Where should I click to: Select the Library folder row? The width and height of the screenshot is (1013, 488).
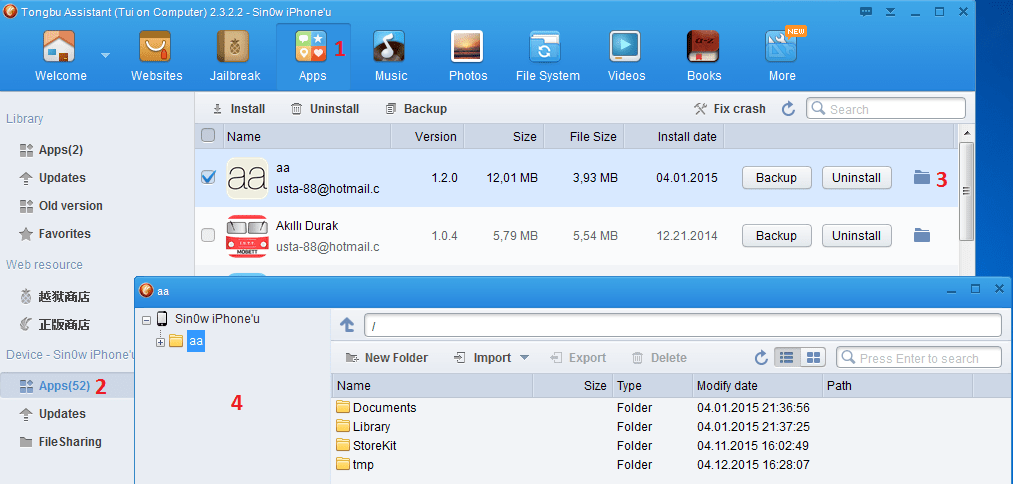point(672,427)
